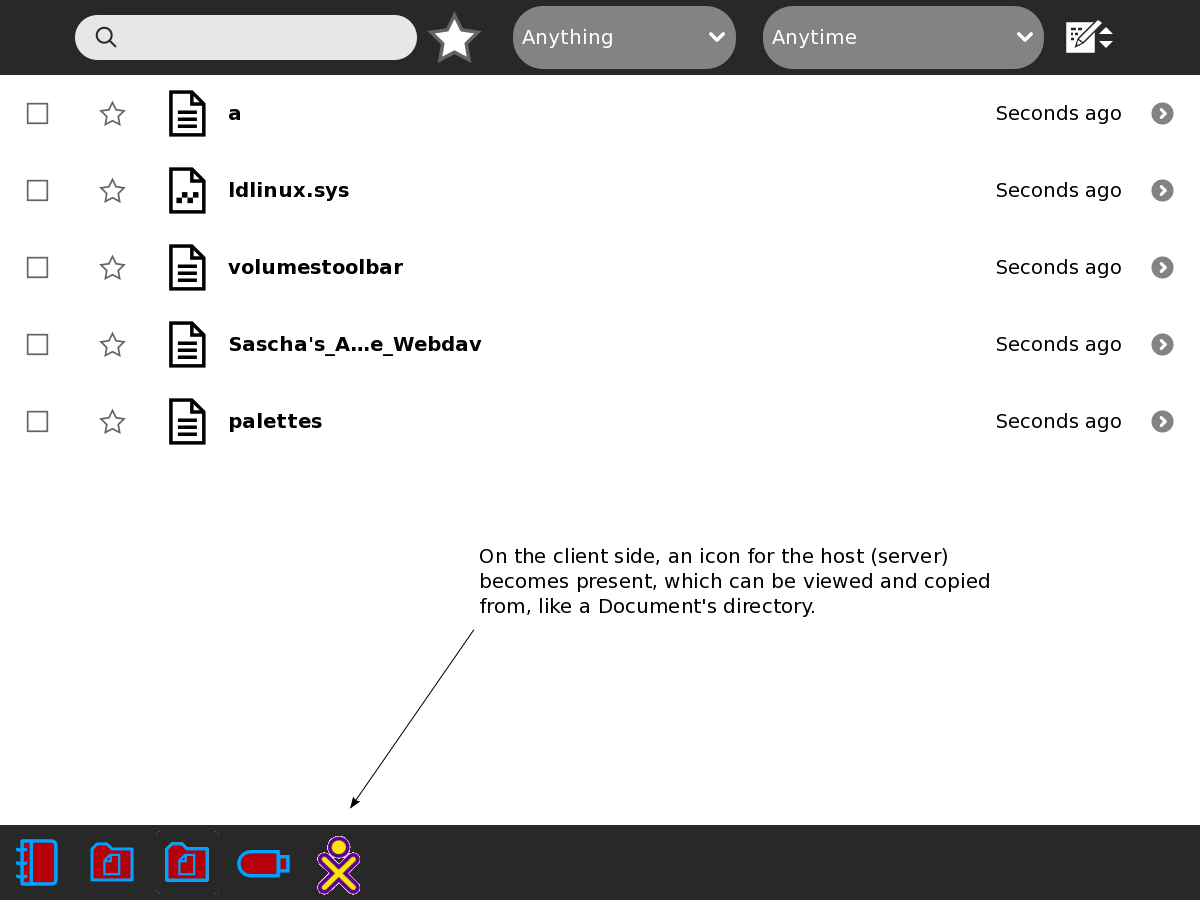The width and height of the screenshot is (1200, 900).
Task: Click the ldlinux.sys file type icon
Action: (x=187, y=190)
